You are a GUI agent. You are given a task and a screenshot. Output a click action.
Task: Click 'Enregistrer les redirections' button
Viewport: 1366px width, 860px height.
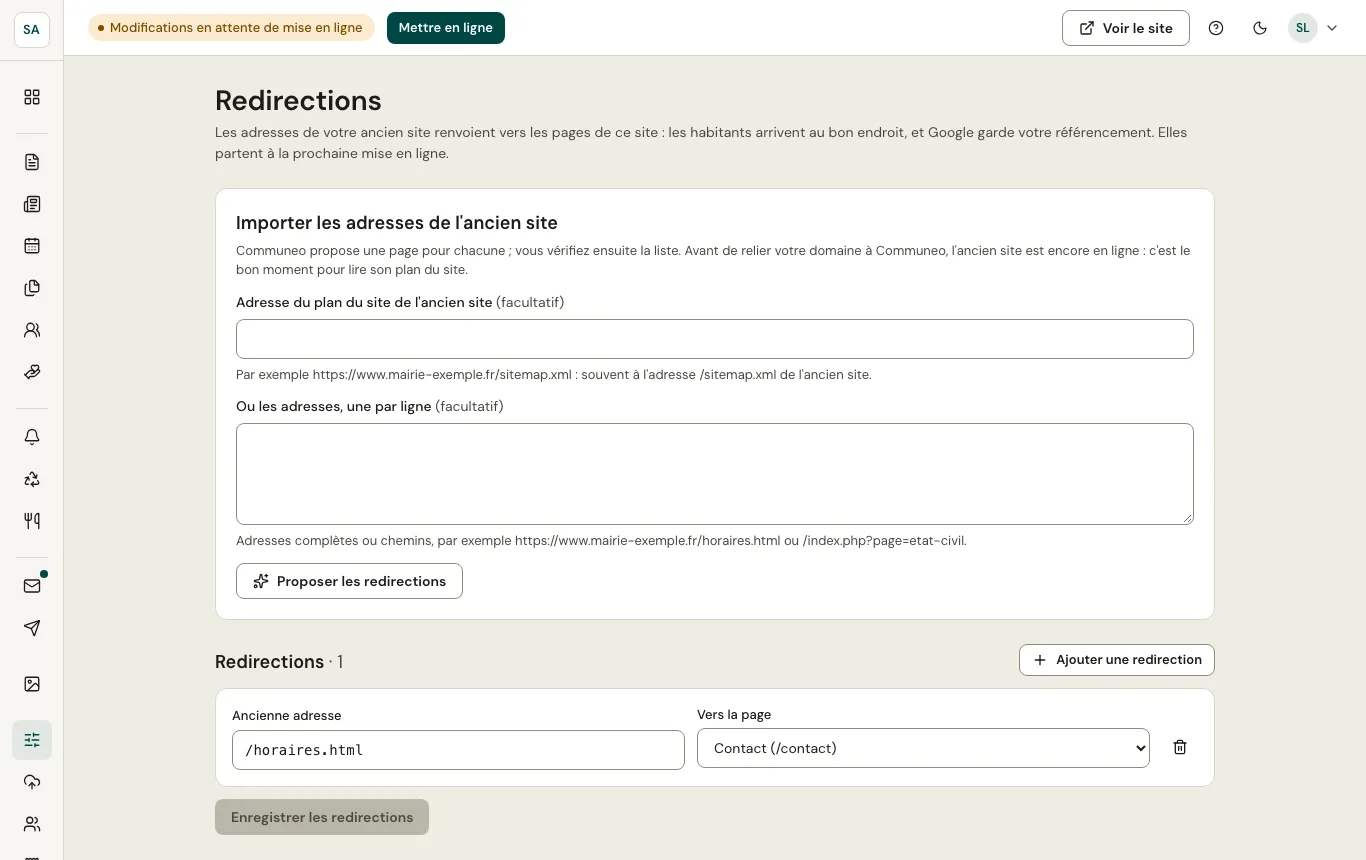[322, 817]
